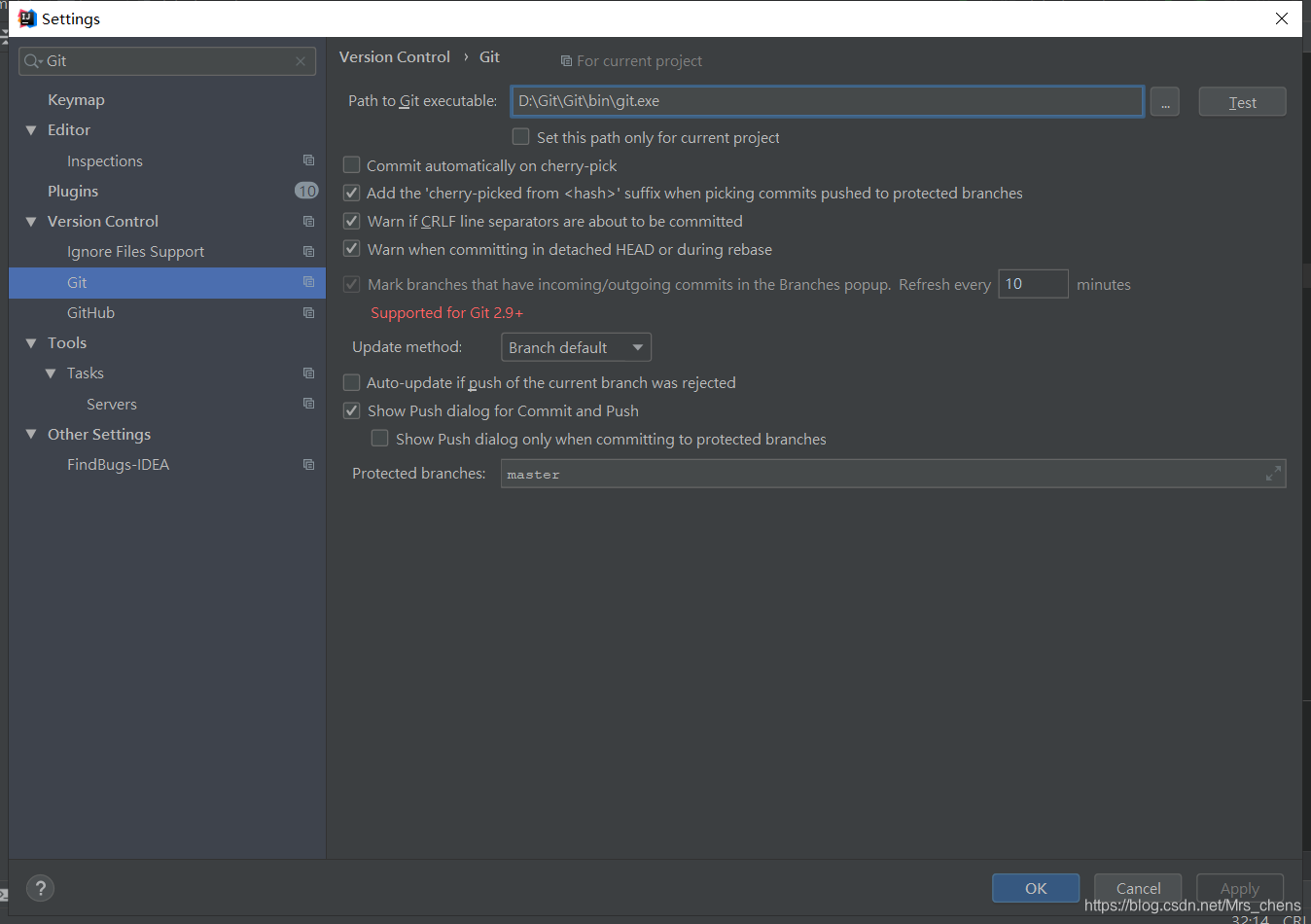Click the Refresh every minutes field

(x=1033, y=284)
